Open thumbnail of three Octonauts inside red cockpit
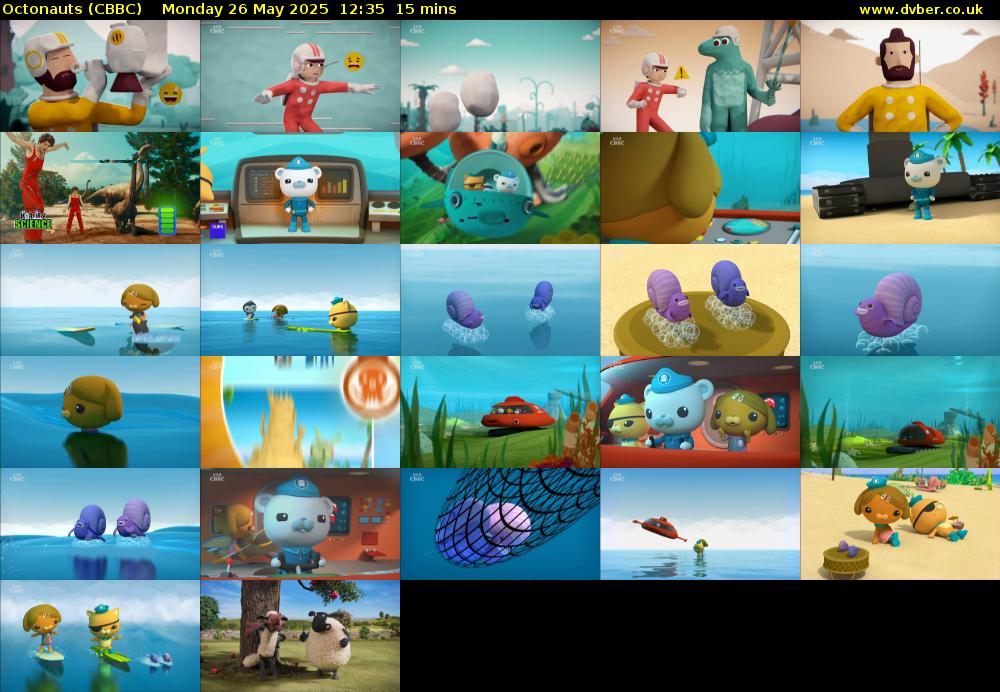The height and width of the screenshot is (692, 1000). point(700,412)
